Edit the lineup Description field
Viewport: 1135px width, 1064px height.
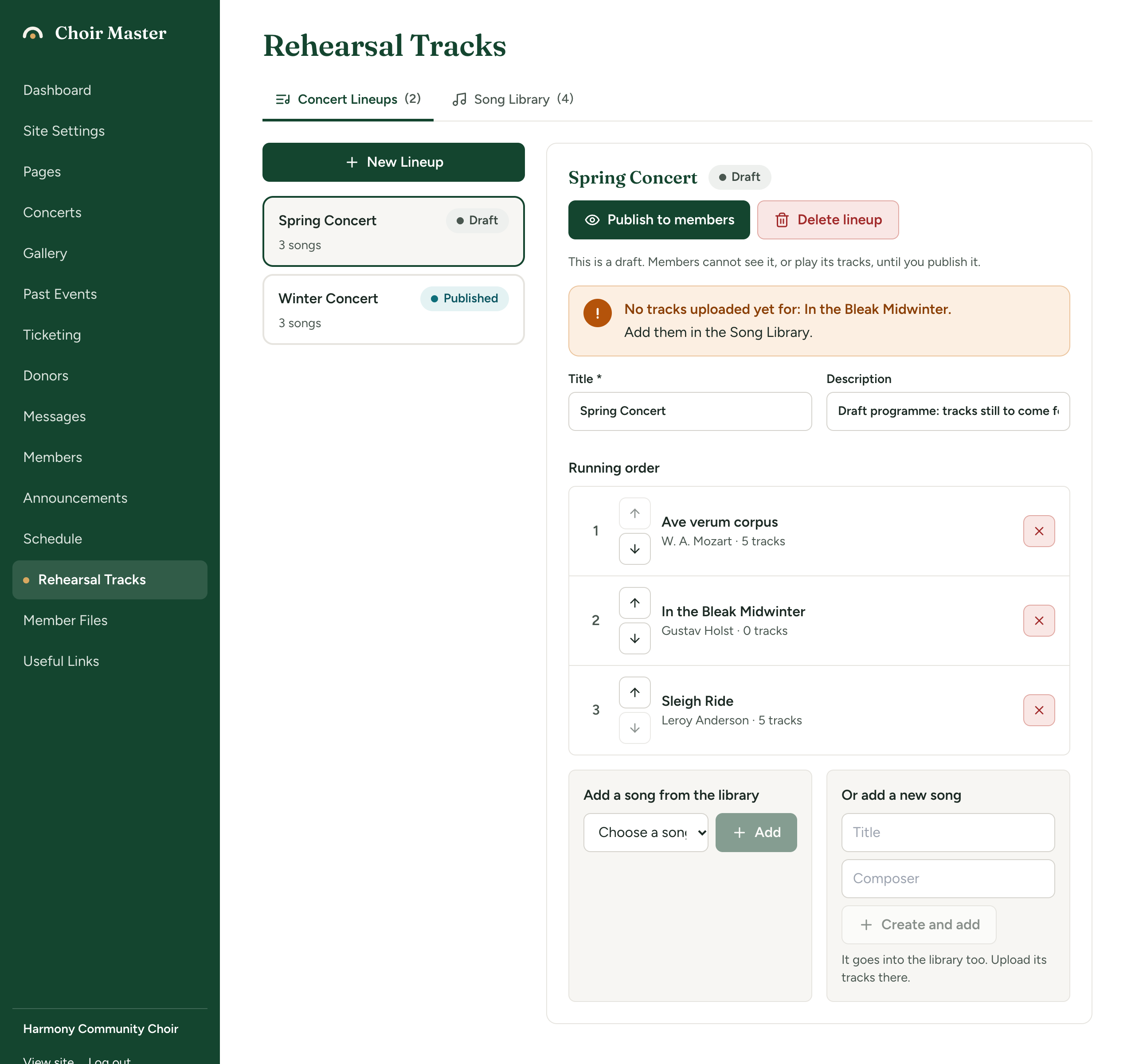tap(948, 411)
